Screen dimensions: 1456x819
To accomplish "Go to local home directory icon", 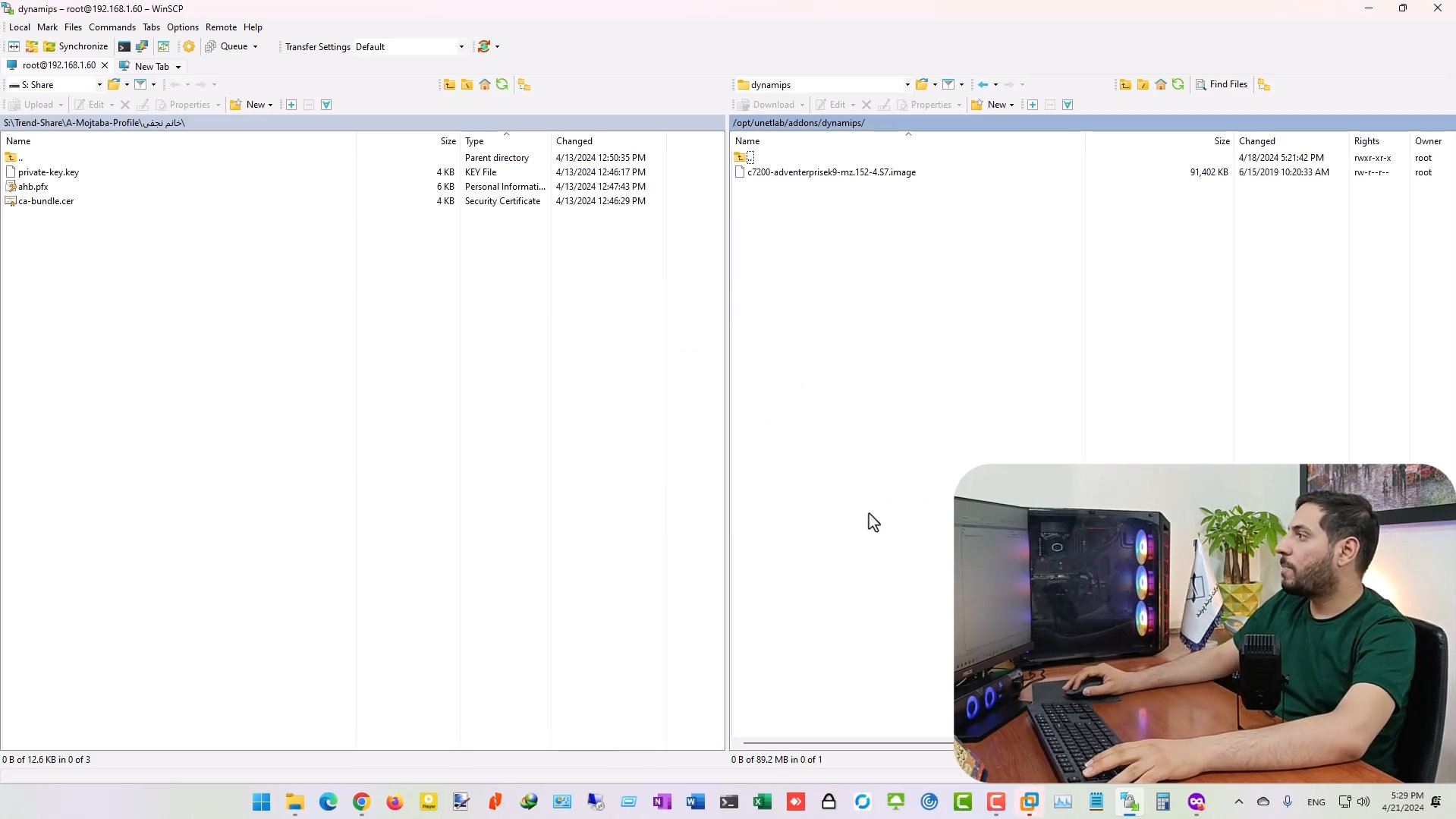I will coord(485,84).
